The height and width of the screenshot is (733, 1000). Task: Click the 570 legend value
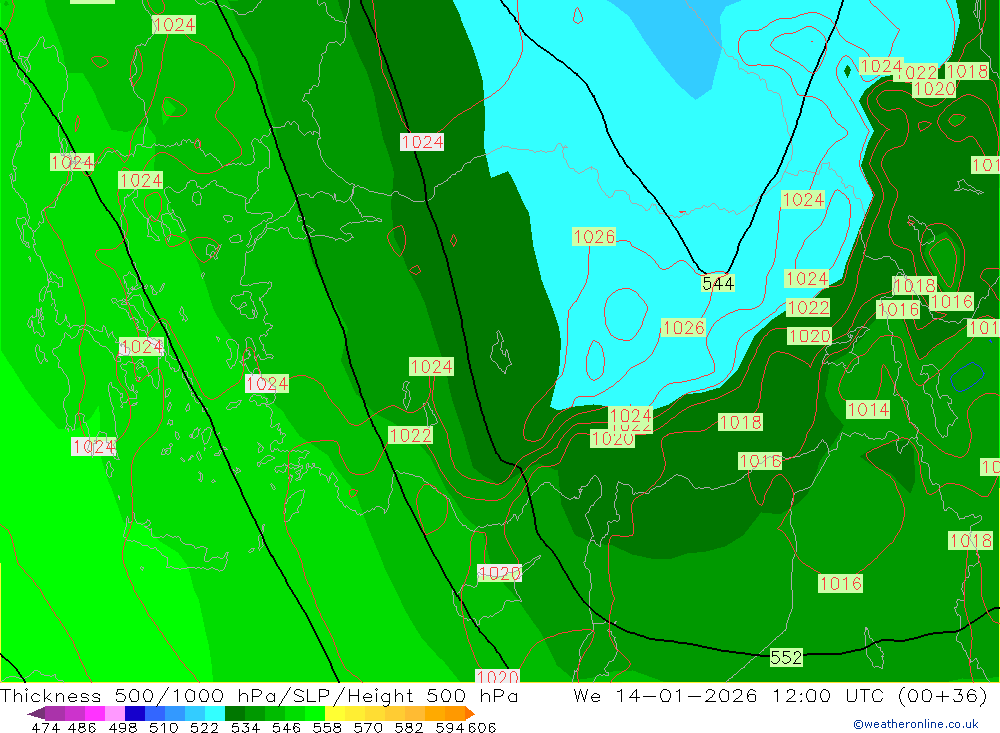tap(368, 727)
